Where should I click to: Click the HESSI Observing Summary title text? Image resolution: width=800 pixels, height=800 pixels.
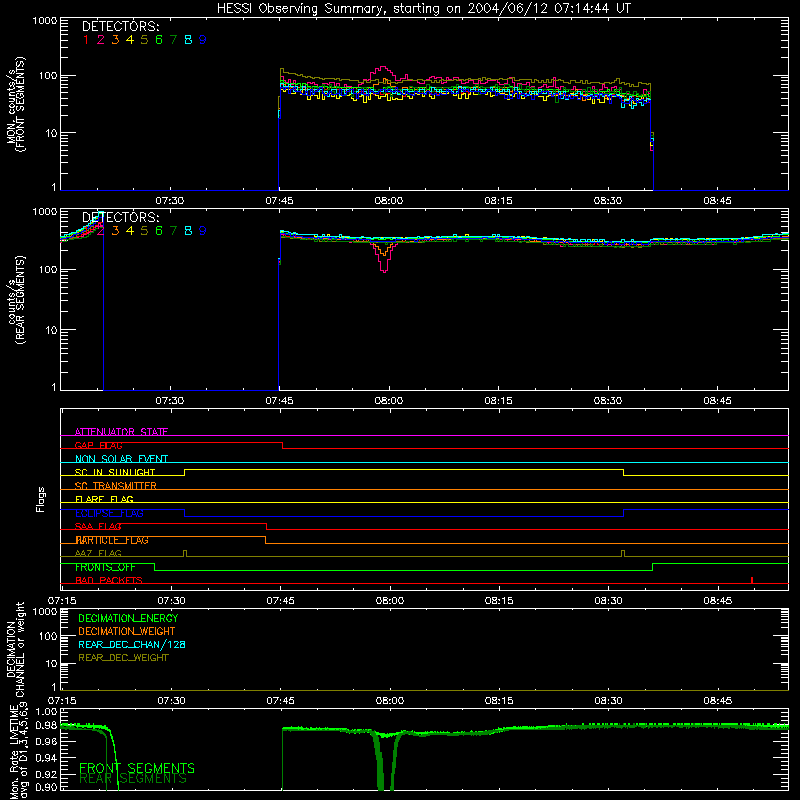click(424, 9)
